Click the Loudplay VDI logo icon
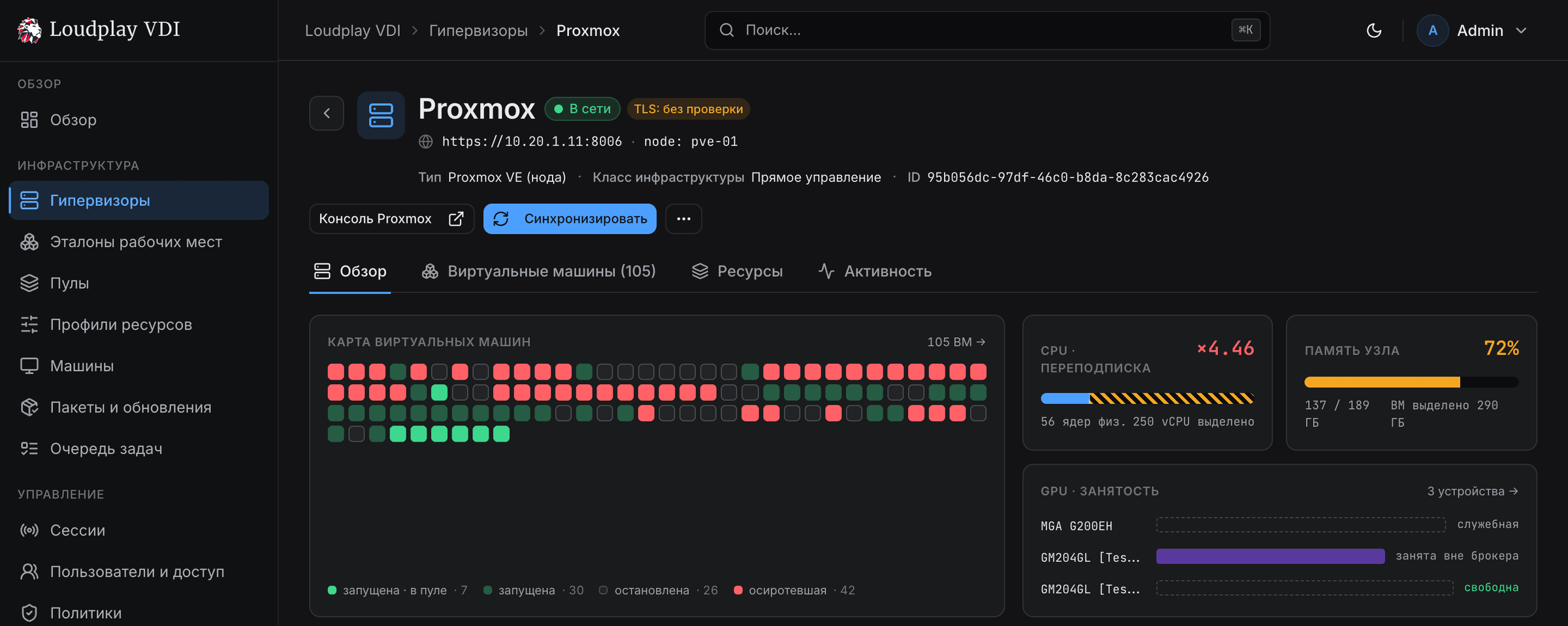The height and width of the screenshot is (626, 1568). (29, 30)
